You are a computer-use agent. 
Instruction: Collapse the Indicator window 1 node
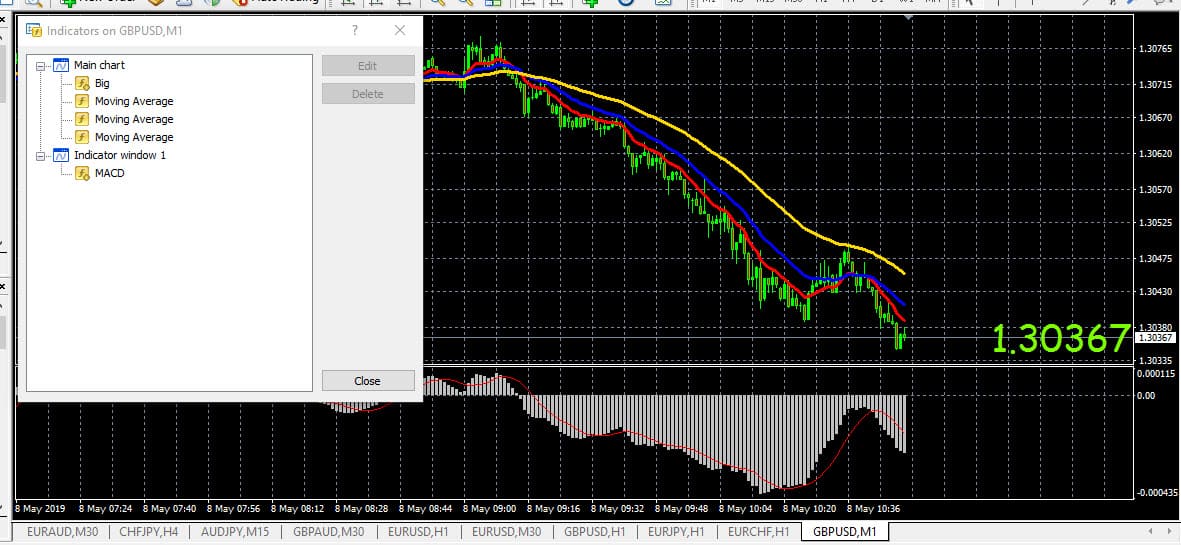[41, 156]
